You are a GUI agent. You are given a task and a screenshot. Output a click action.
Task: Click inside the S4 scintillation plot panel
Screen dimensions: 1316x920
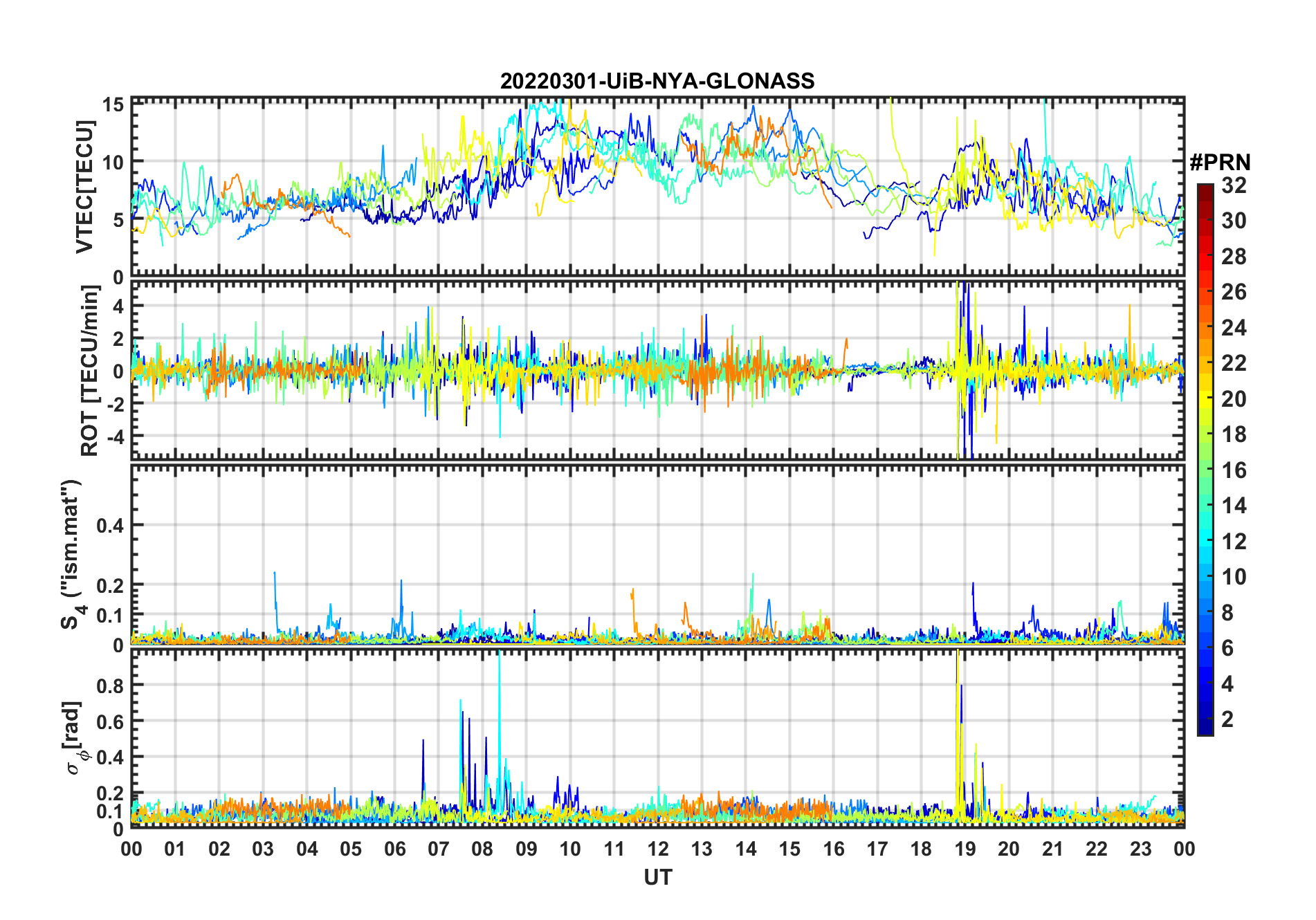[657, 554]
